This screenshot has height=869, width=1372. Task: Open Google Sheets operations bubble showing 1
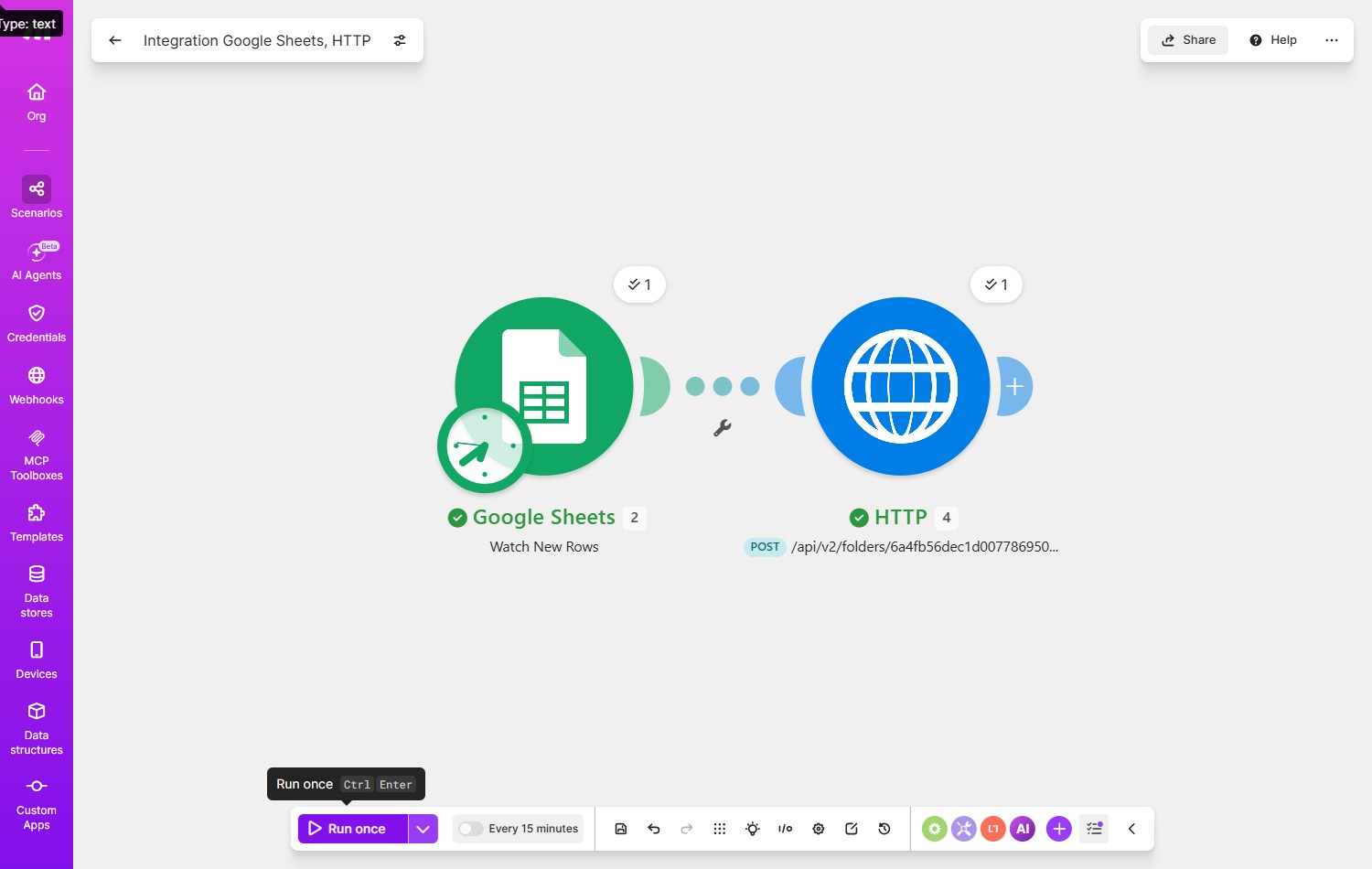click(x=639, y=284)
